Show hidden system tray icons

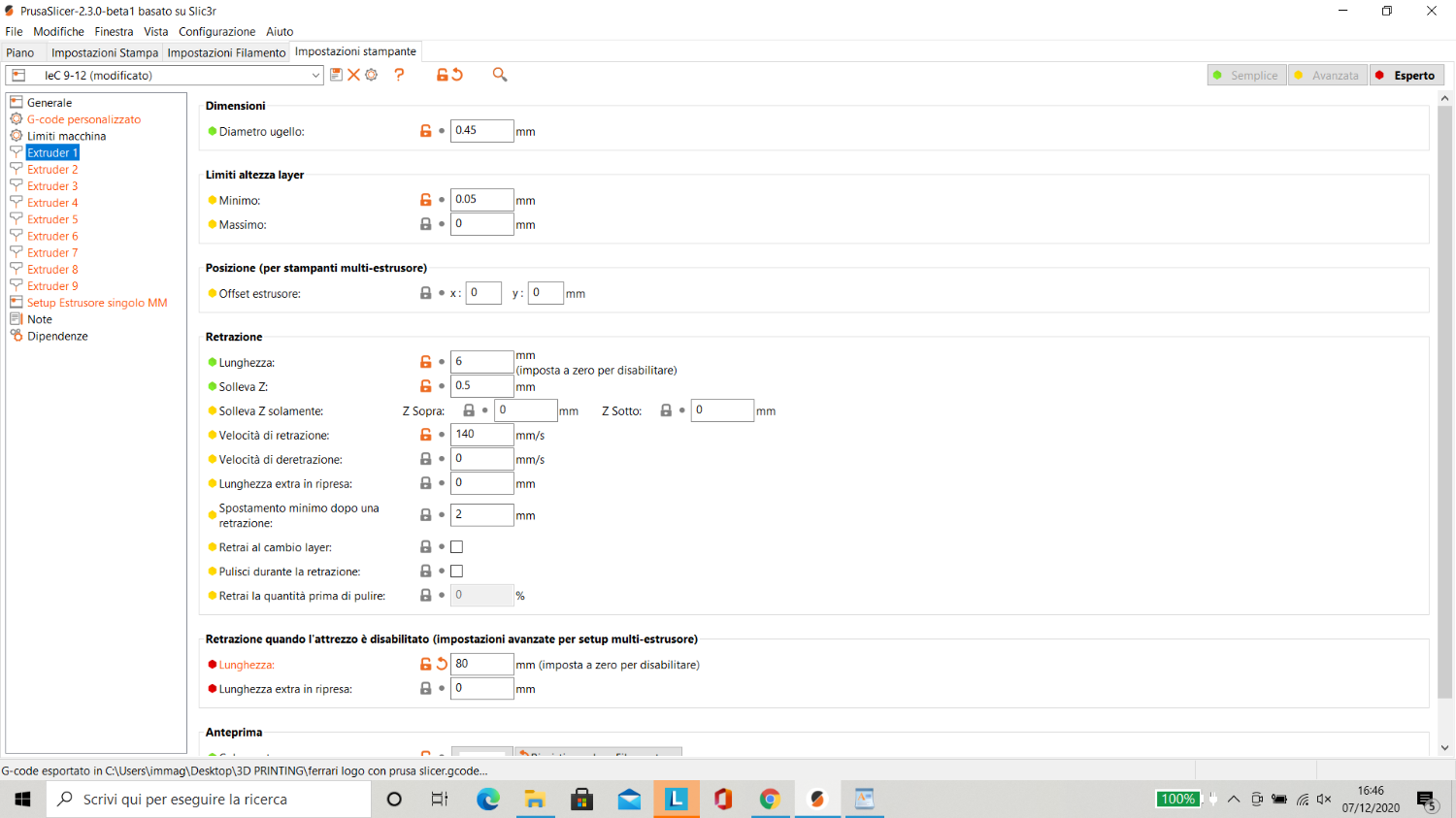click(x=1234, y=800)
